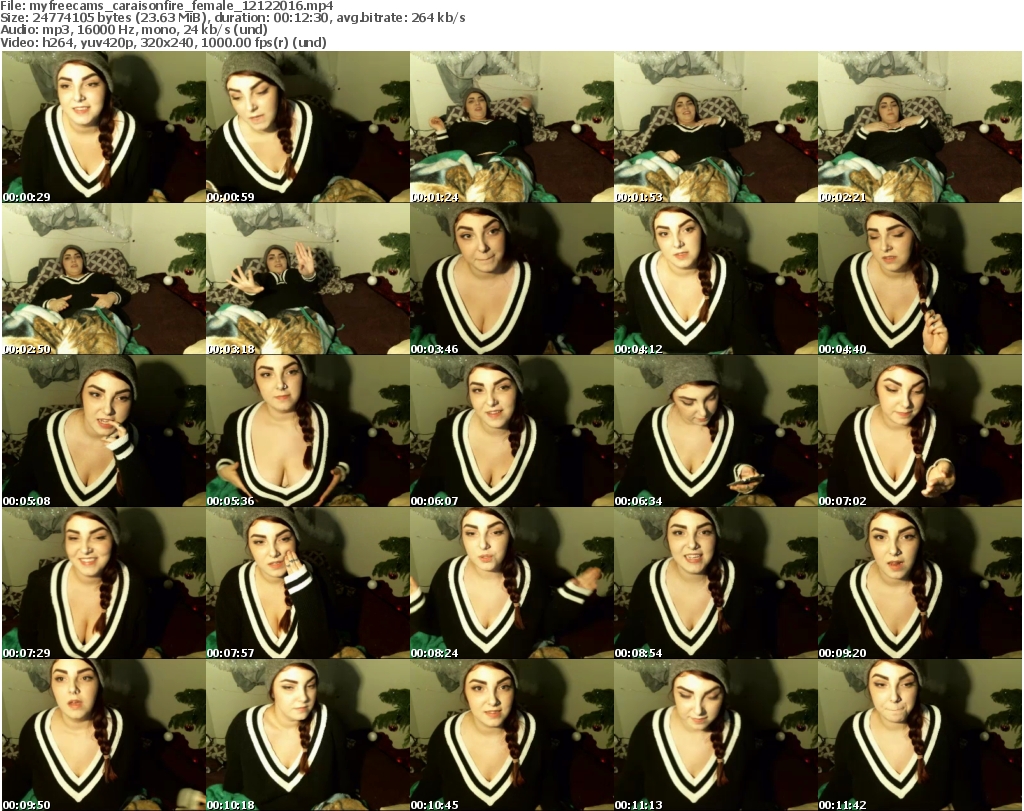Choose the thumbnail stamped 00:09:20

[x=920, y=583]
